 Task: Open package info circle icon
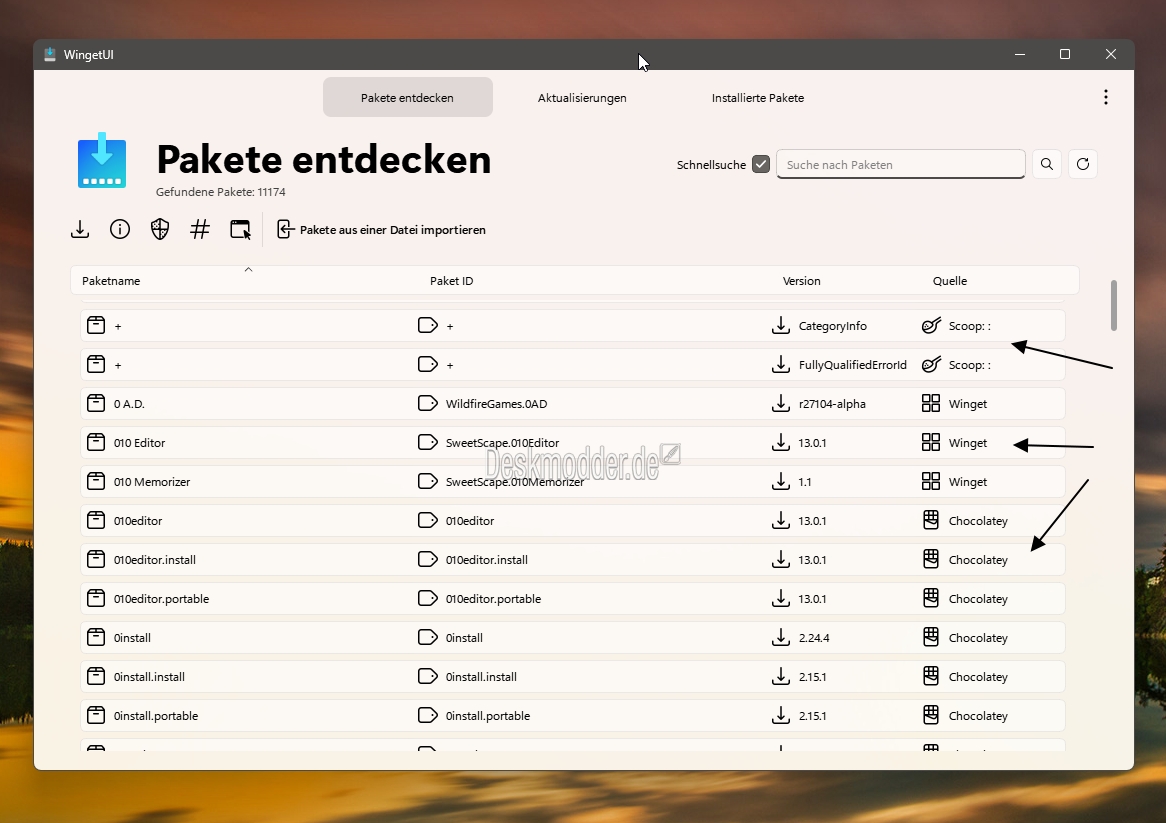pyautogui.click(x=120, y=230)
